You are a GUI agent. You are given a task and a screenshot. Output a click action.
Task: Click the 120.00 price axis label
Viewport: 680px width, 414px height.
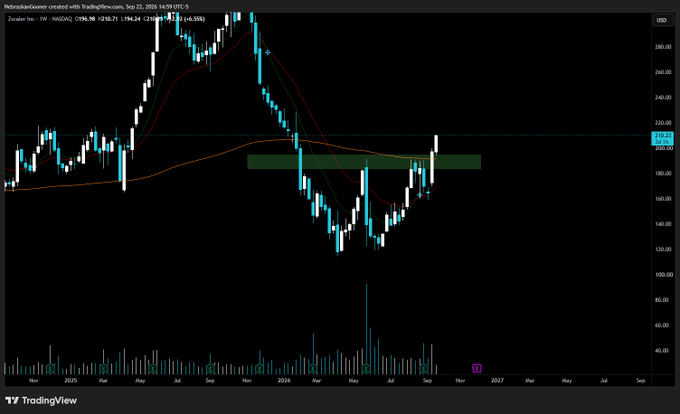[664, 250]
